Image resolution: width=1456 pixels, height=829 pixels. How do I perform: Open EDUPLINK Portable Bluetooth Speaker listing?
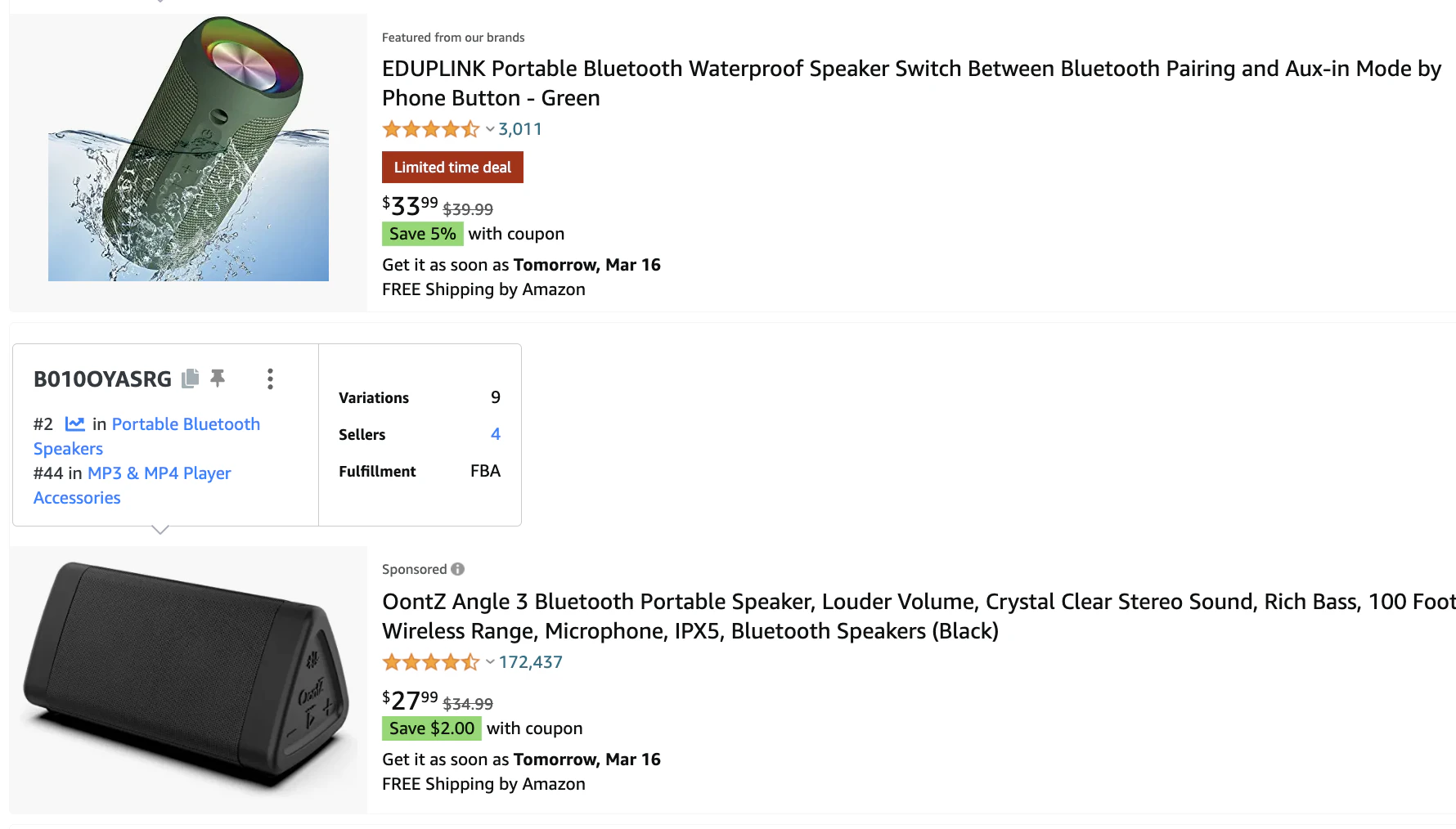[911, 83]
